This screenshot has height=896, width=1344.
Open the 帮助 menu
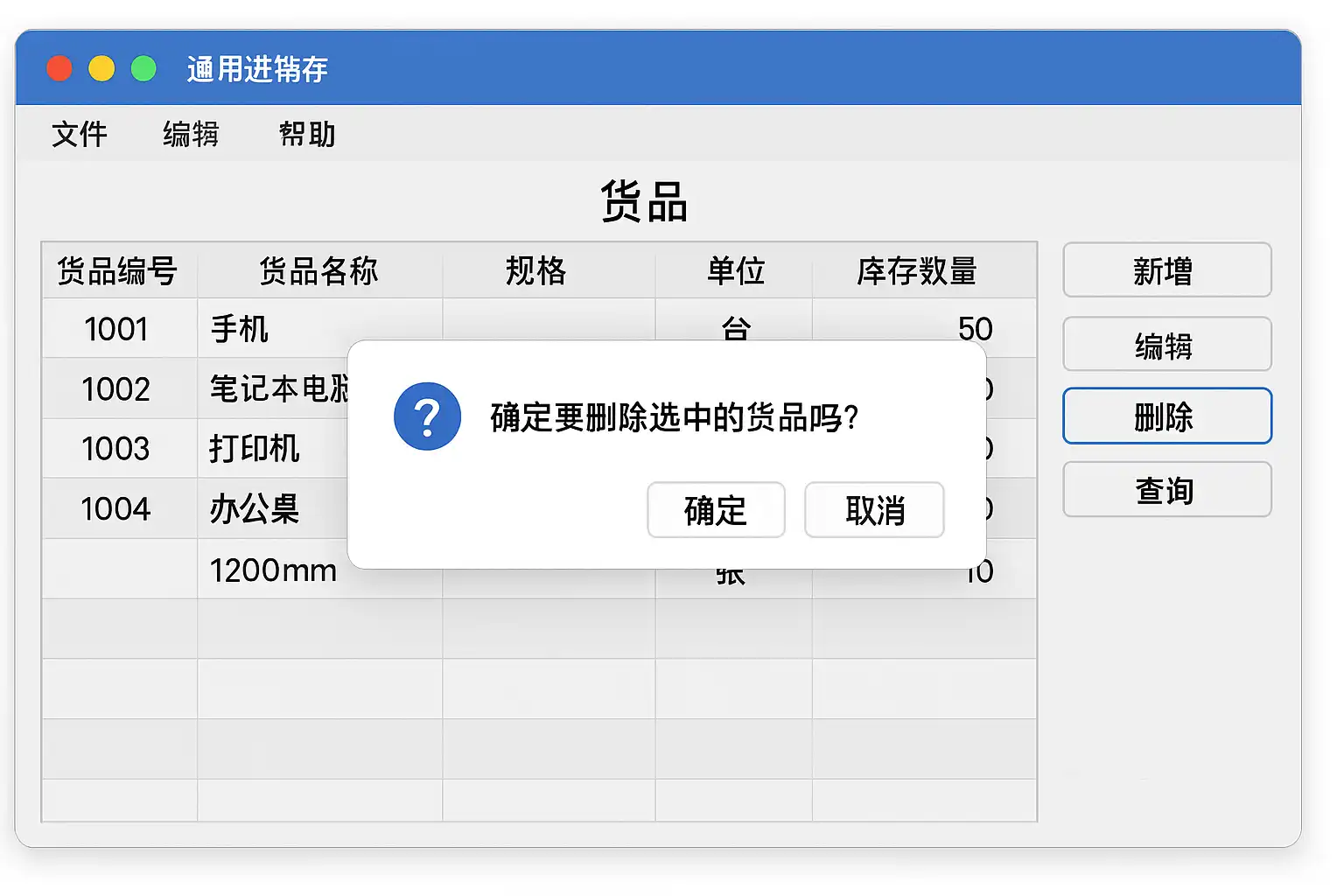click(307, 135)
